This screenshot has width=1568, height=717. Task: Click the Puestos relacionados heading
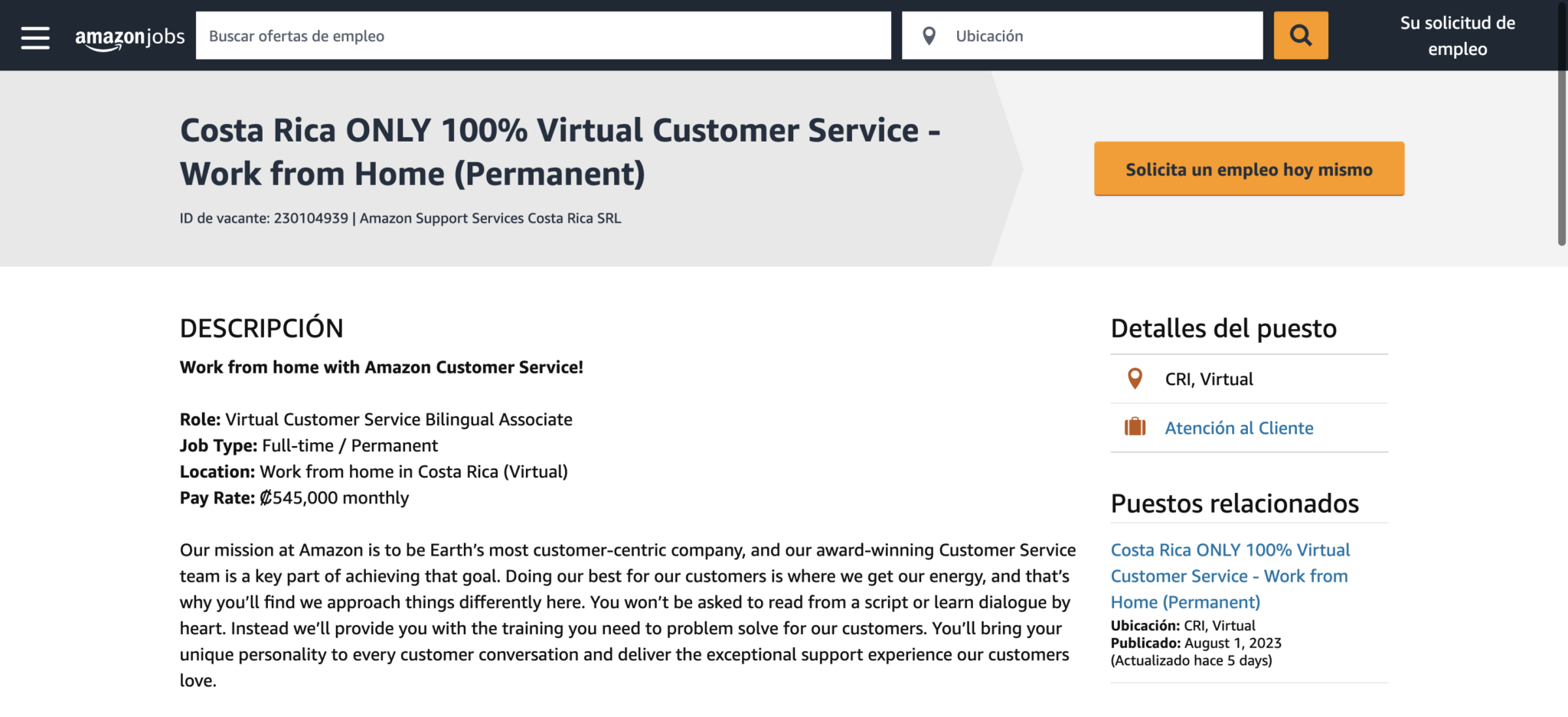[1234, 504]
